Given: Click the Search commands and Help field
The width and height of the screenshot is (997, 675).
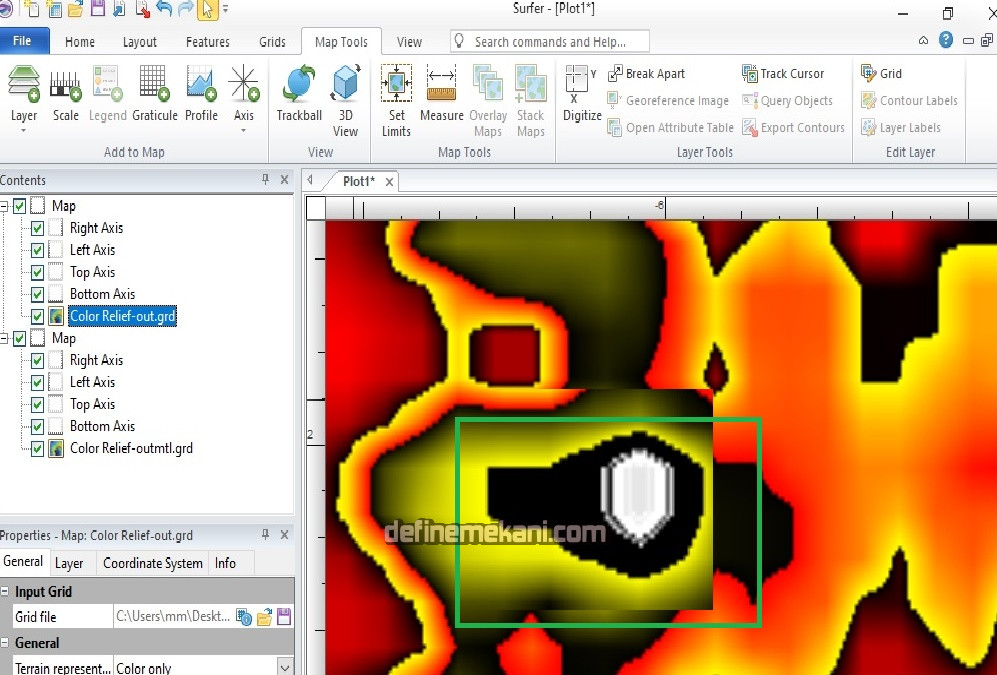Looking at the screenshot, I should tap(550, 42).
